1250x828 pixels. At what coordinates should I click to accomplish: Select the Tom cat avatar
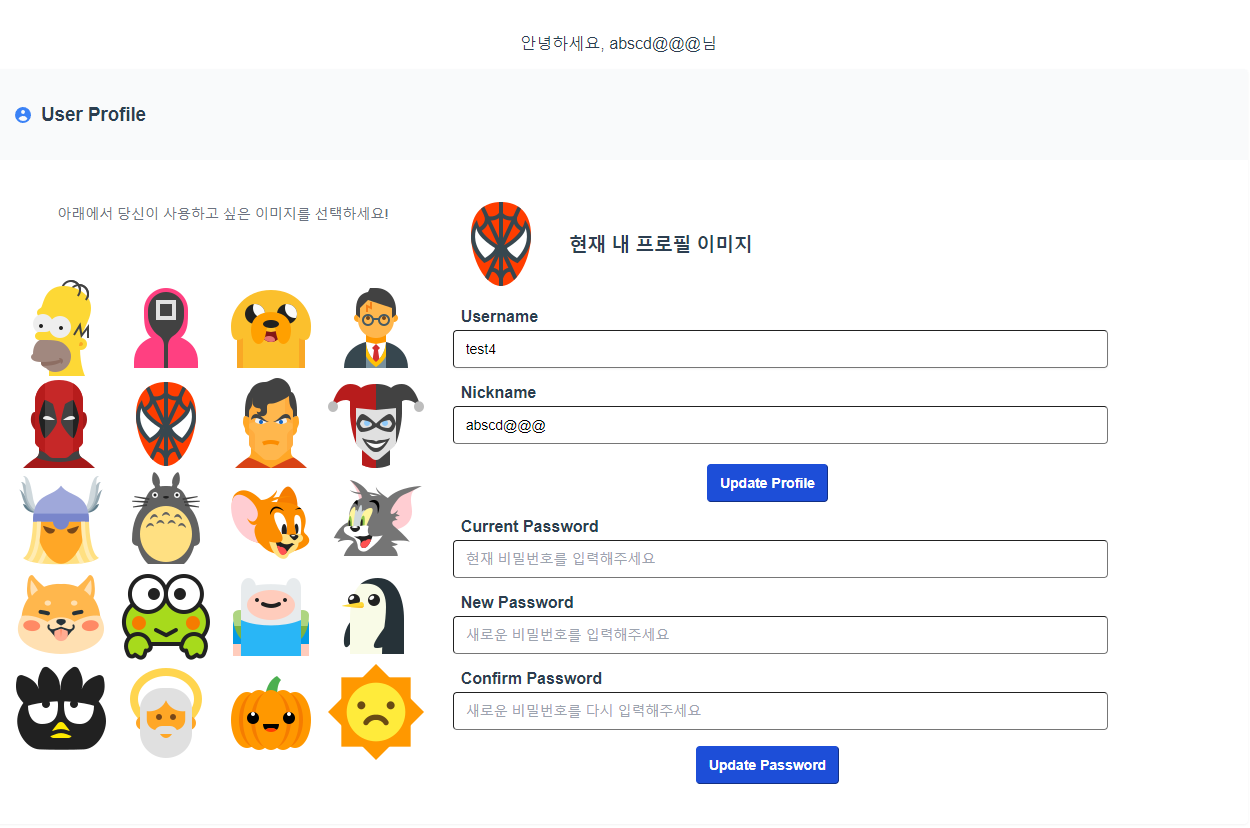(x=376, y=519)
